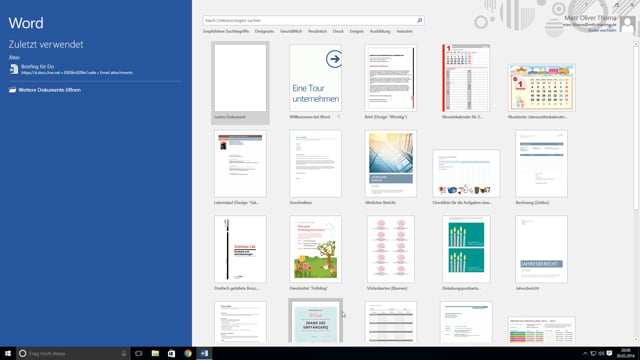Screen dimensions: 640x360
Task: Click scrollbar down arrow in template list
Action: [x=636, y=340]
